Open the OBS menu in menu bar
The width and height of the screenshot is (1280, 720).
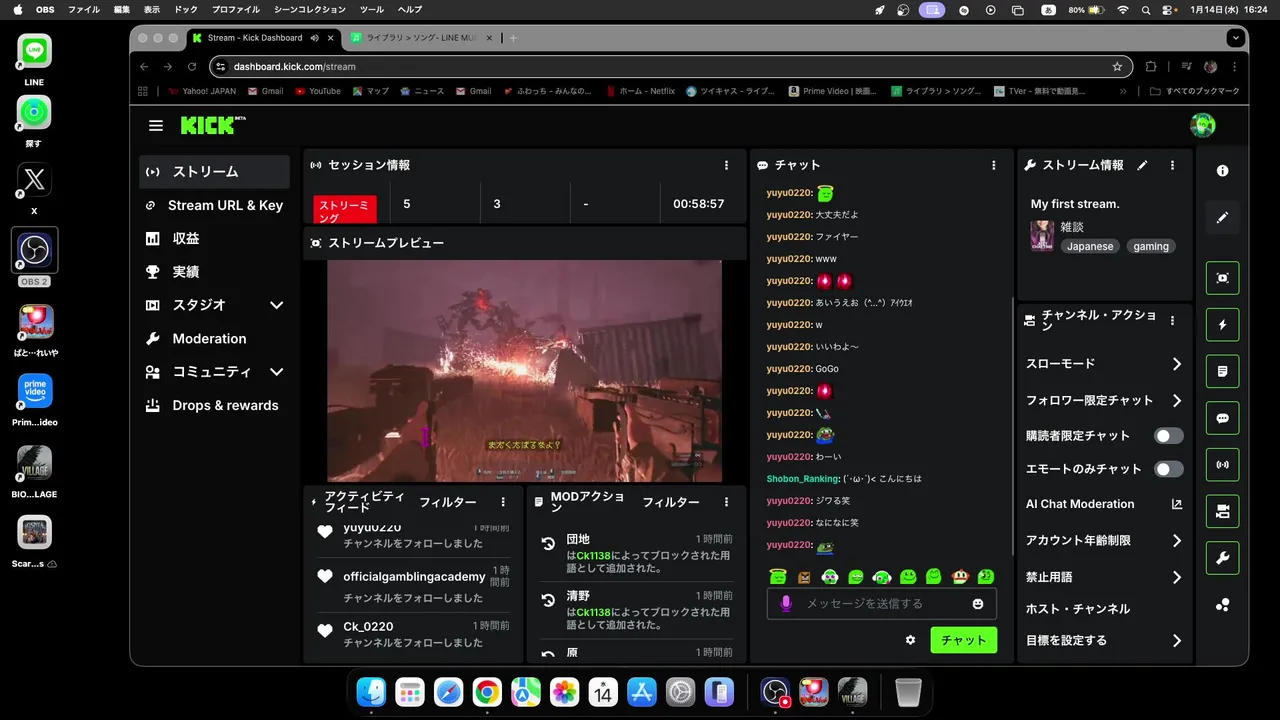pyautogui.click(x=45, y=9)
